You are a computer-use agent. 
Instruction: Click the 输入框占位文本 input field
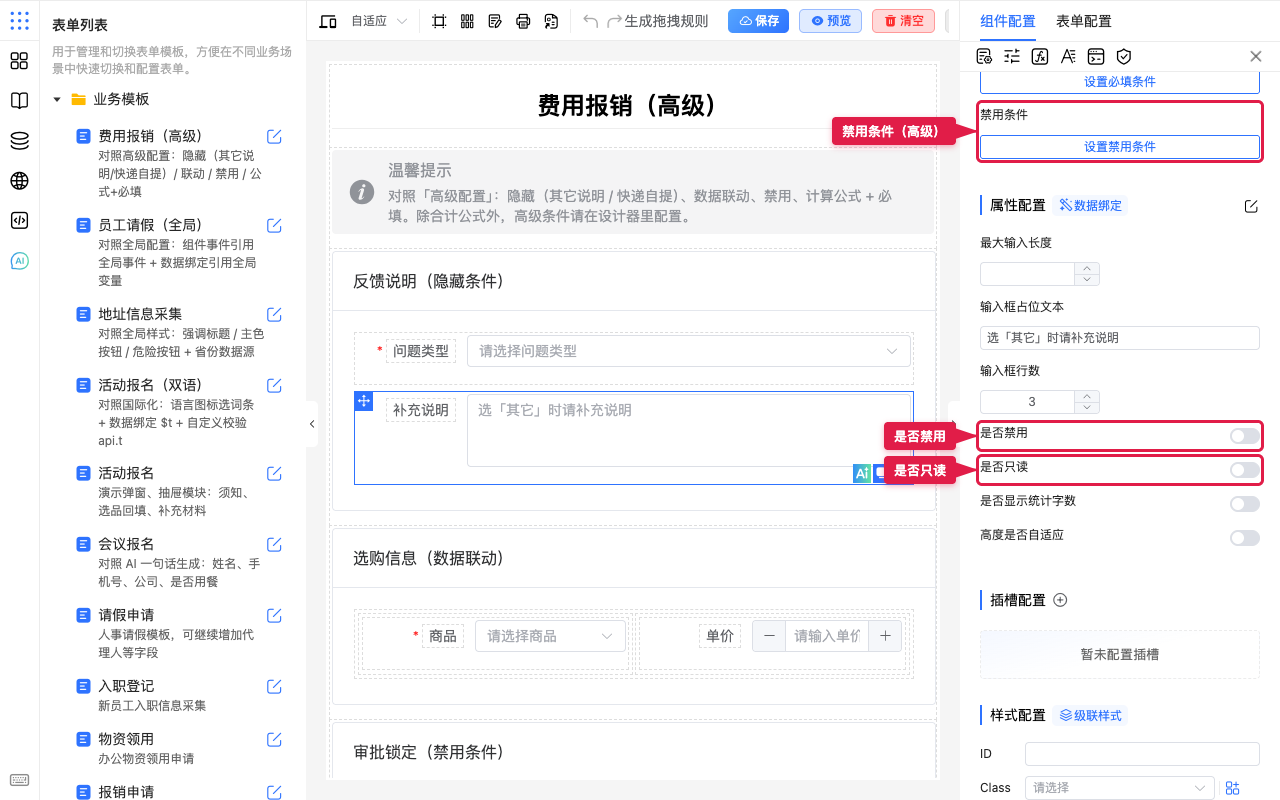1120,338
